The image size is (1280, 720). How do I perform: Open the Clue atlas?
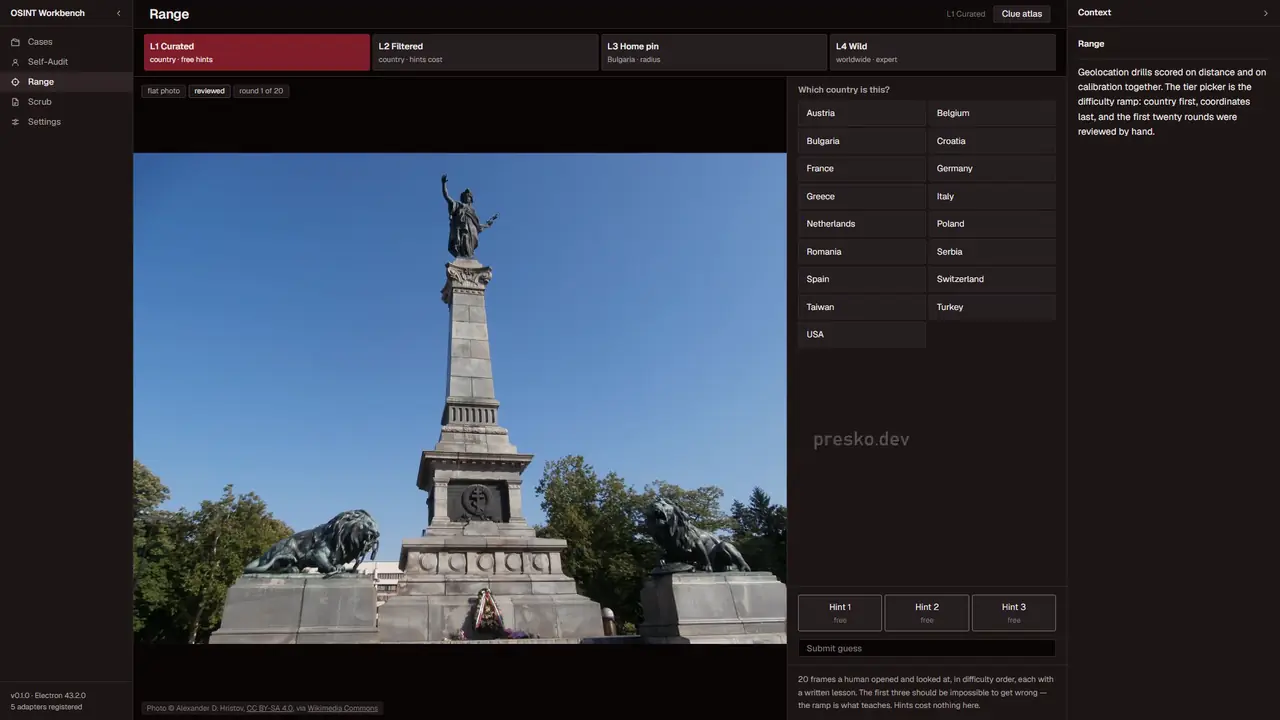tap(1022, 14)
